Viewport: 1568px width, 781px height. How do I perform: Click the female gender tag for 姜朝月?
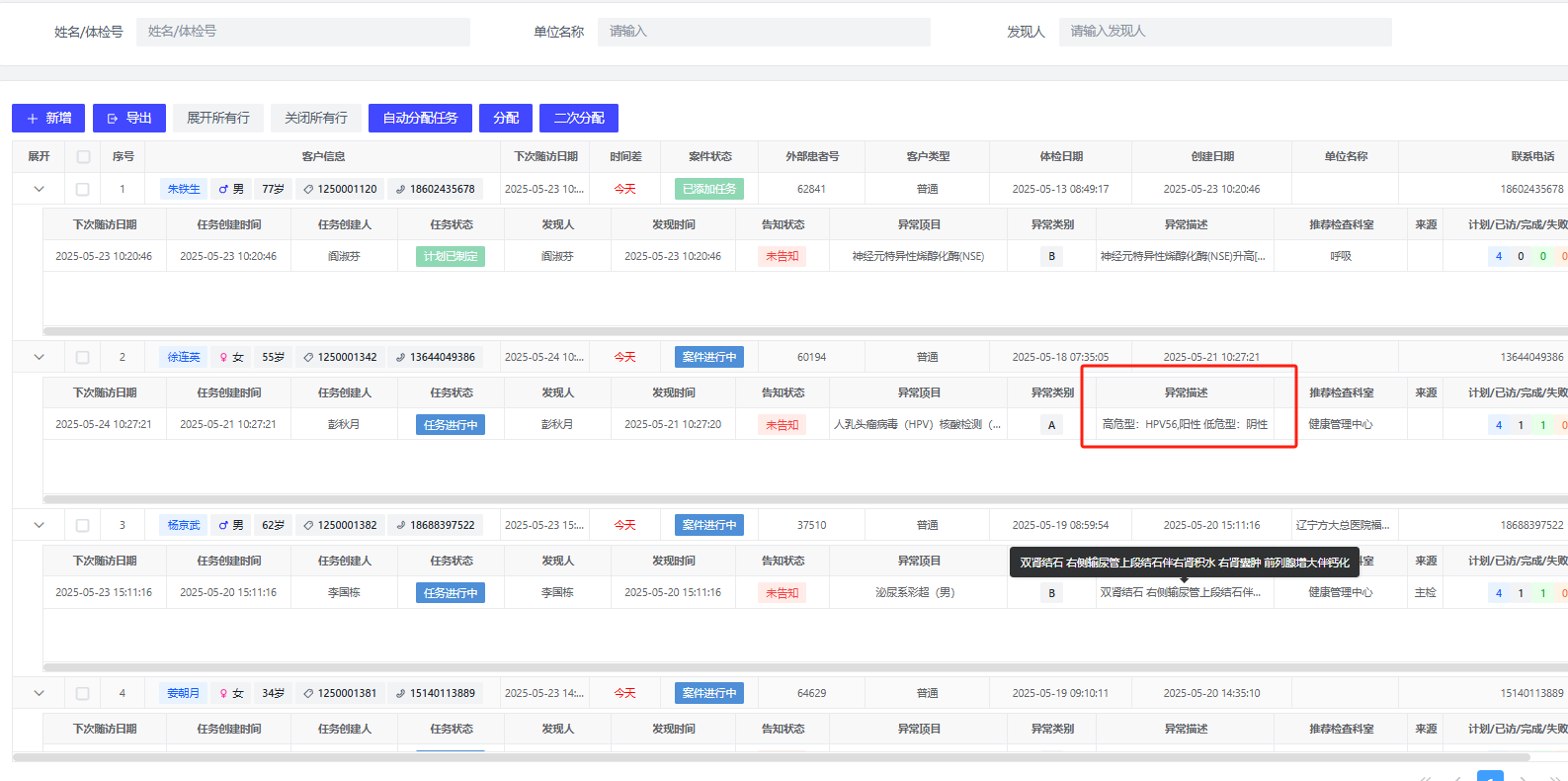click(x=231, y=693)
